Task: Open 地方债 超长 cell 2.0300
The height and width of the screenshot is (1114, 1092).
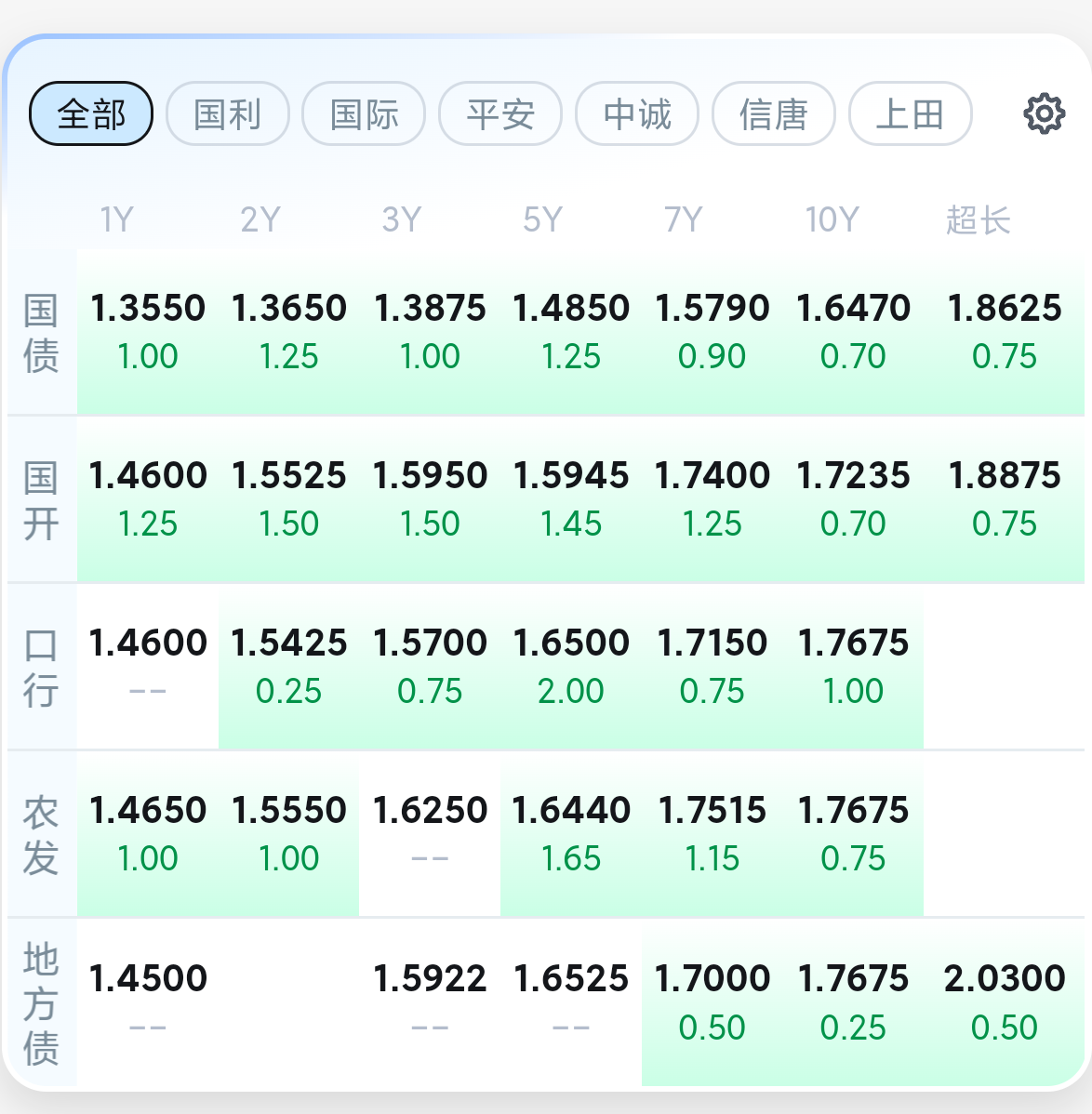Action: 1004,1002
